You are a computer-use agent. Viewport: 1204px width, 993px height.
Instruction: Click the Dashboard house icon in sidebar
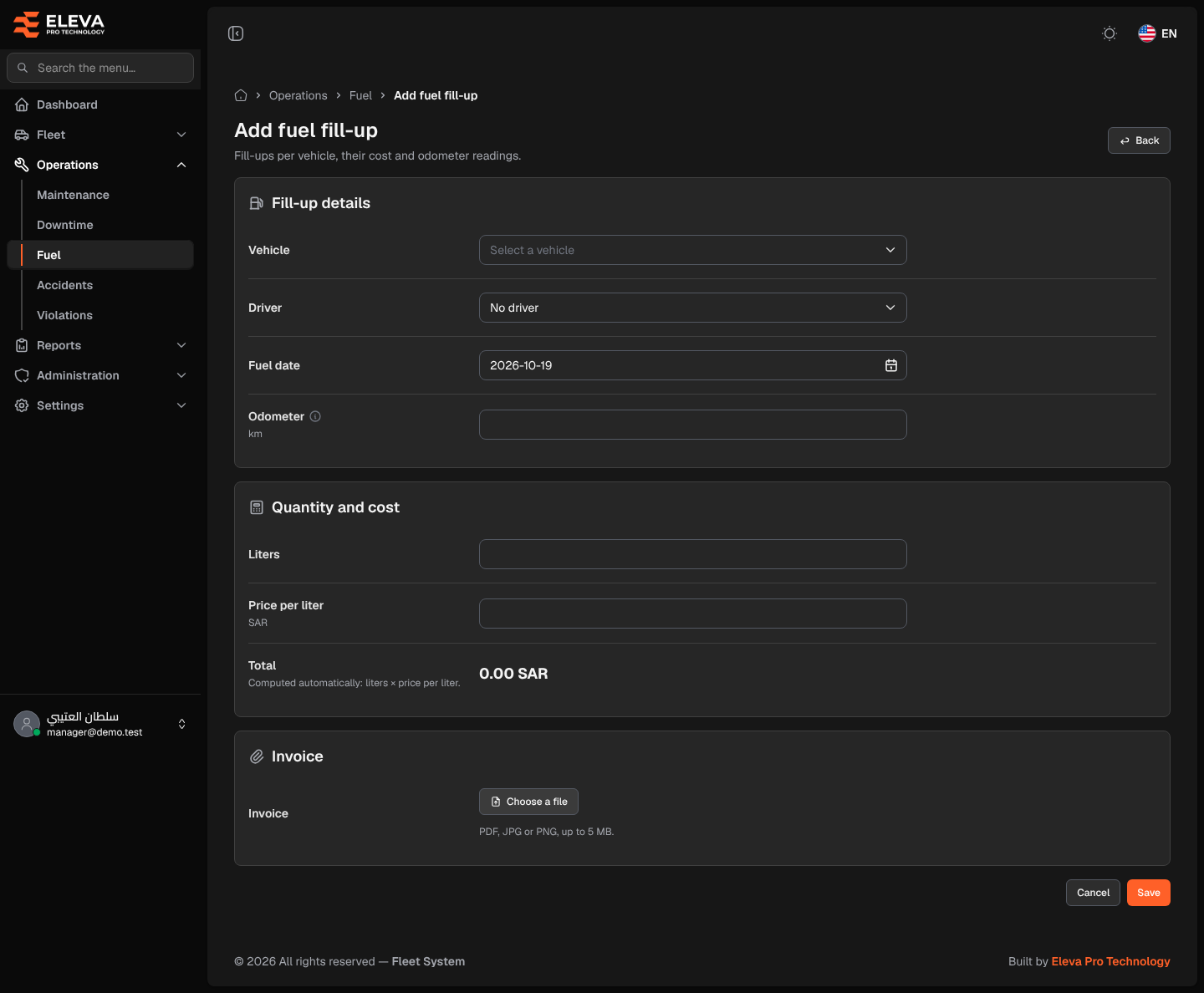[x=22, y=104]
